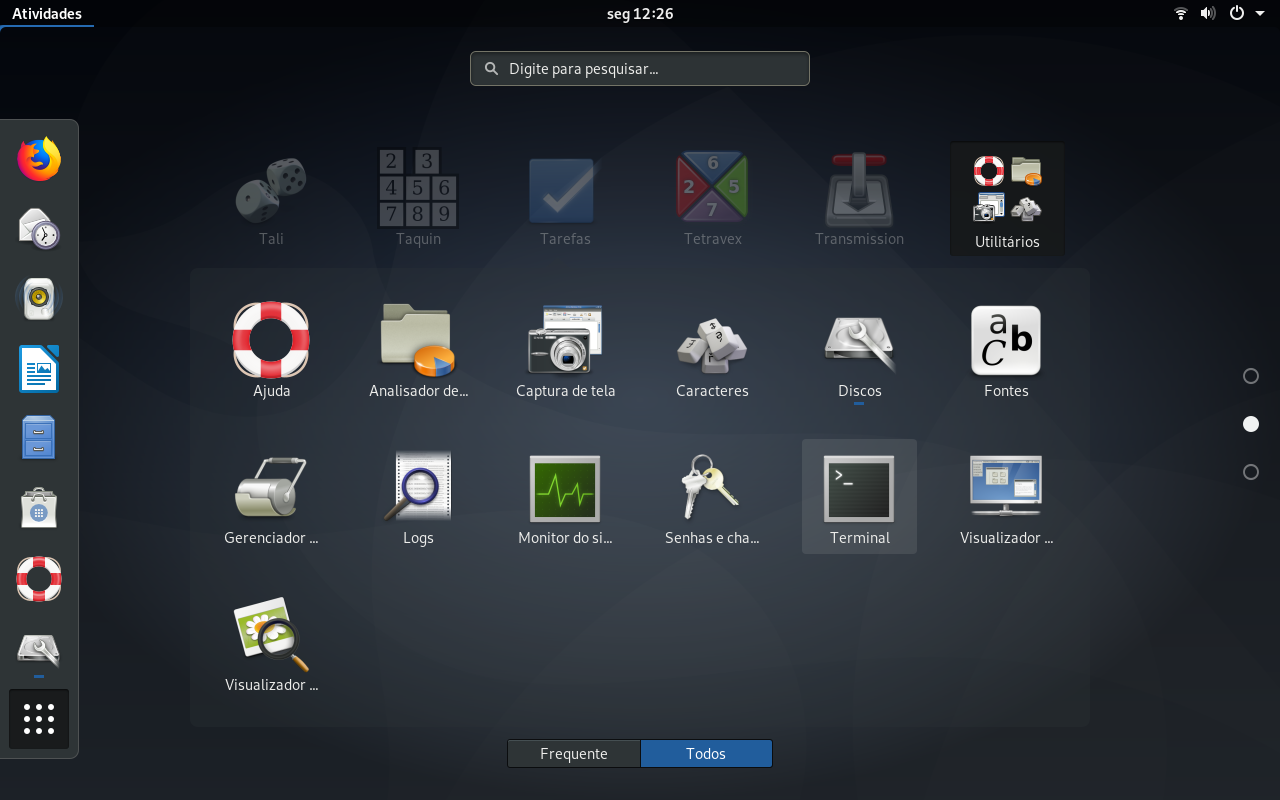Open Monitor do sistema

[565, 496]
